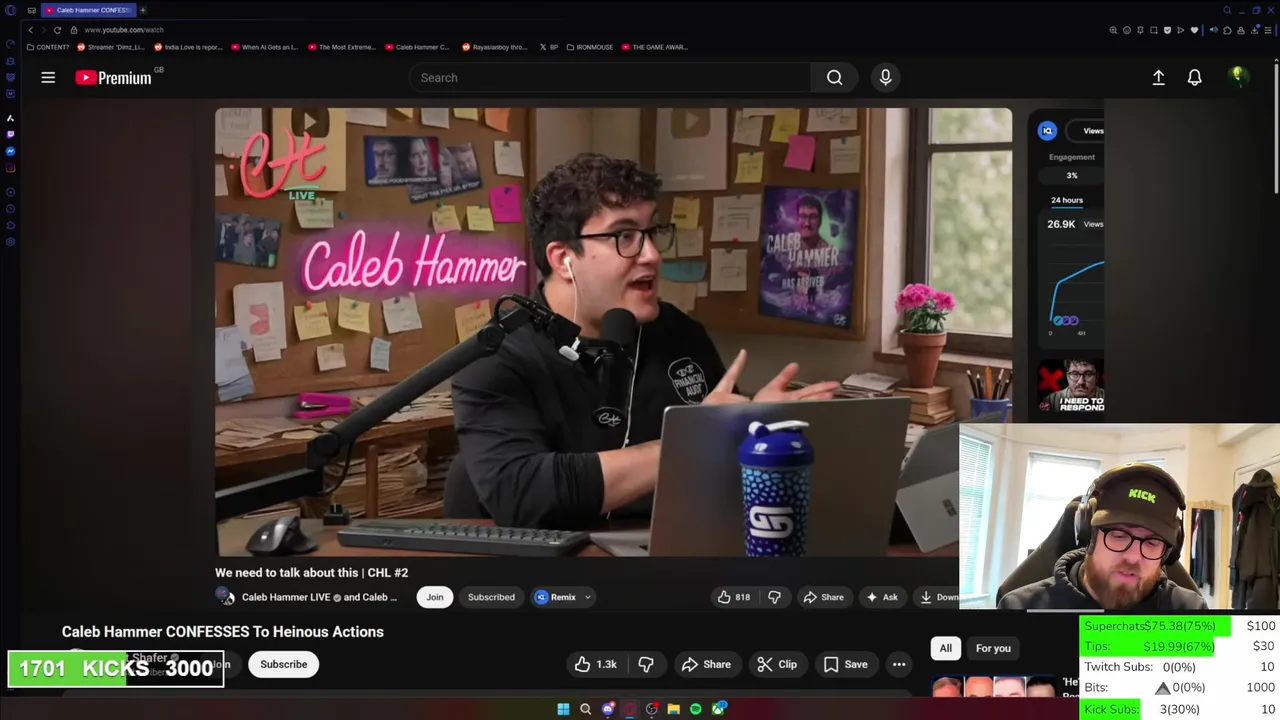The image size is (1280, 720).
Task: Click the white Subscribe button
Action: coord(284,664)
